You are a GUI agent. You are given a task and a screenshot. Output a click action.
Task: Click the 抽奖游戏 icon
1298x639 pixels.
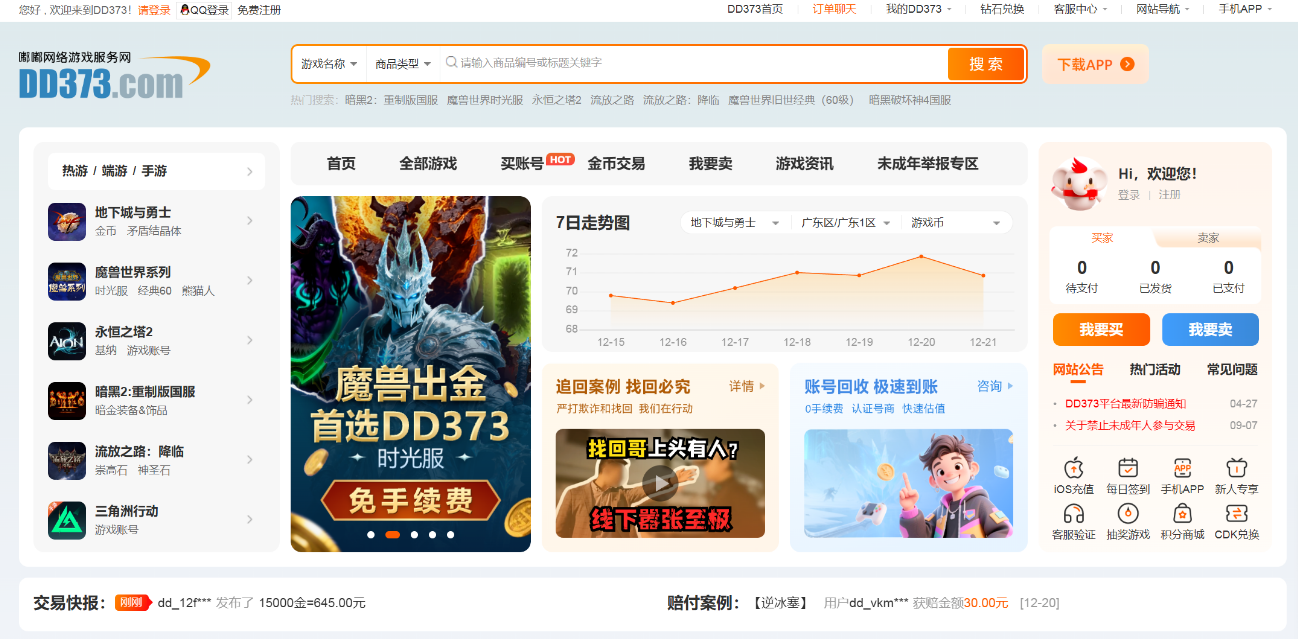point(1129,516)
